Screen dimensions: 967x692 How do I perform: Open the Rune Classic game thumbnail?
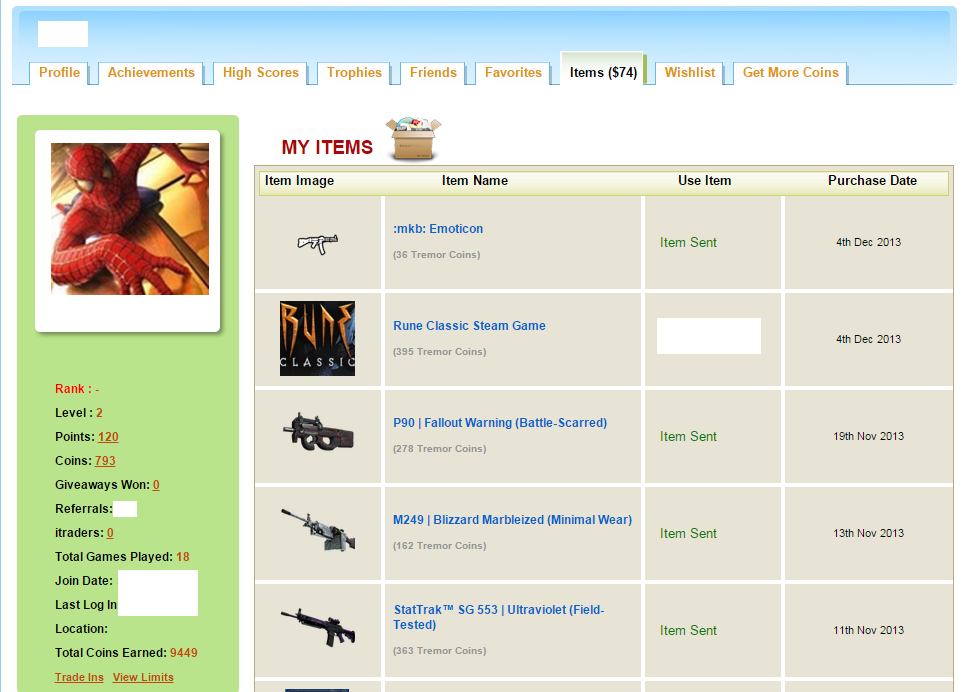[x=317, y=339]
